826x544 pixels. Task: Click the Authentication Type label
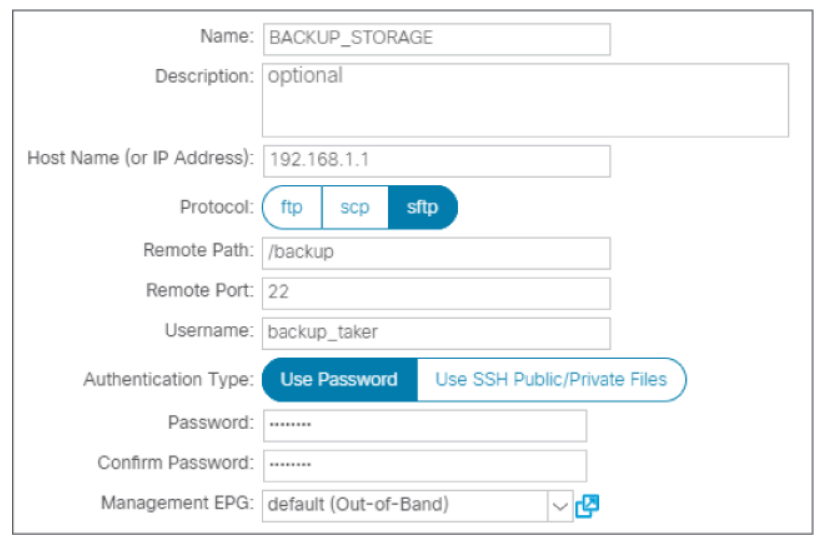(x=169, y=379)
